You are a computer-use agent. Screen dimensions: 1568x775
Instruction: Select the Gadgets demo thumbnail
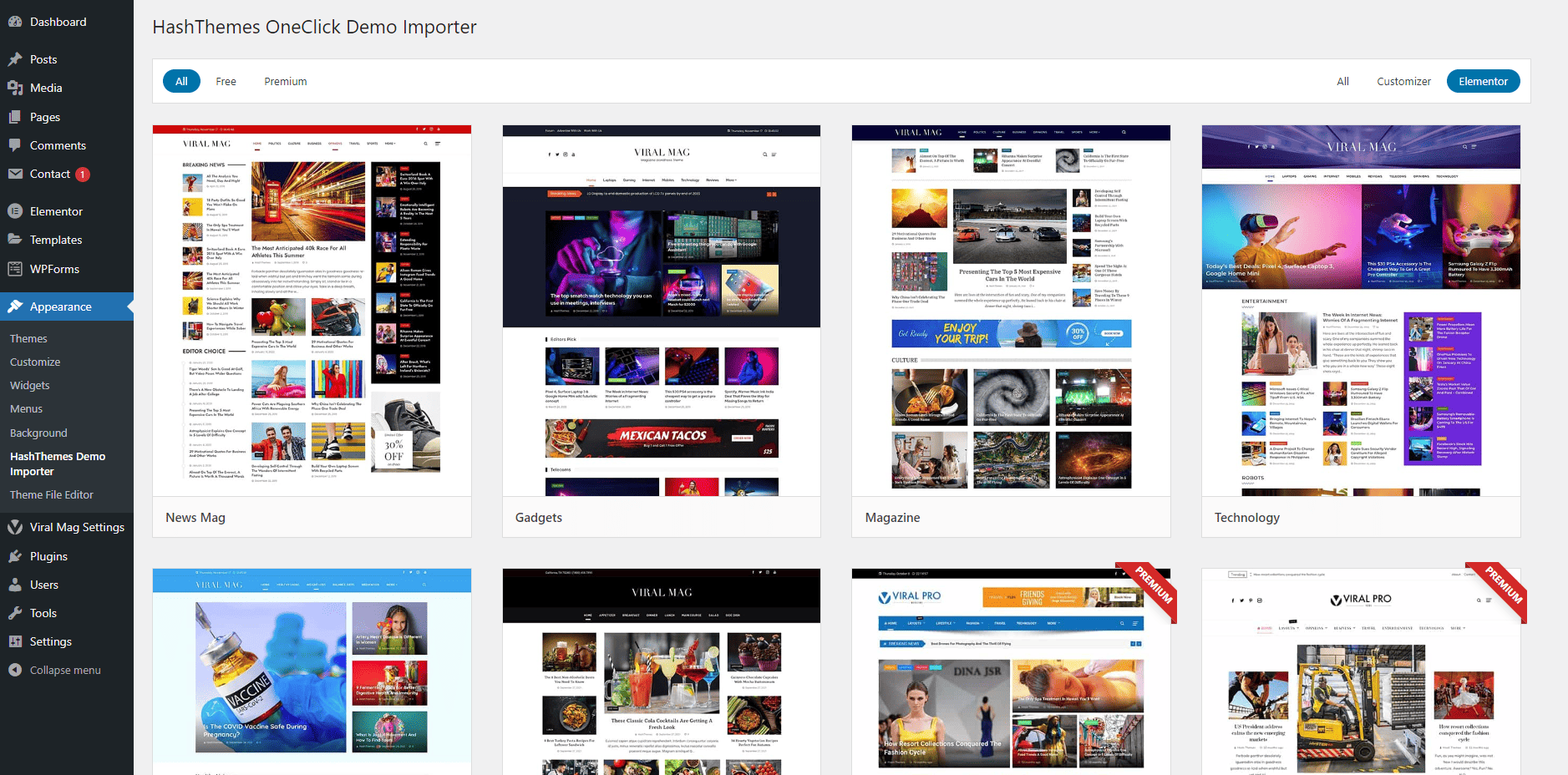[662, 311]
